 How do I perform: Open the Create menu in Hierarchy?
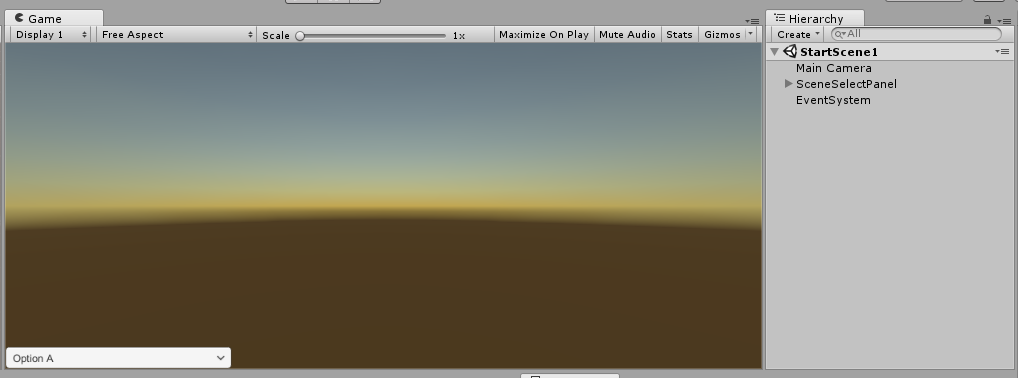tap(798, 34)
